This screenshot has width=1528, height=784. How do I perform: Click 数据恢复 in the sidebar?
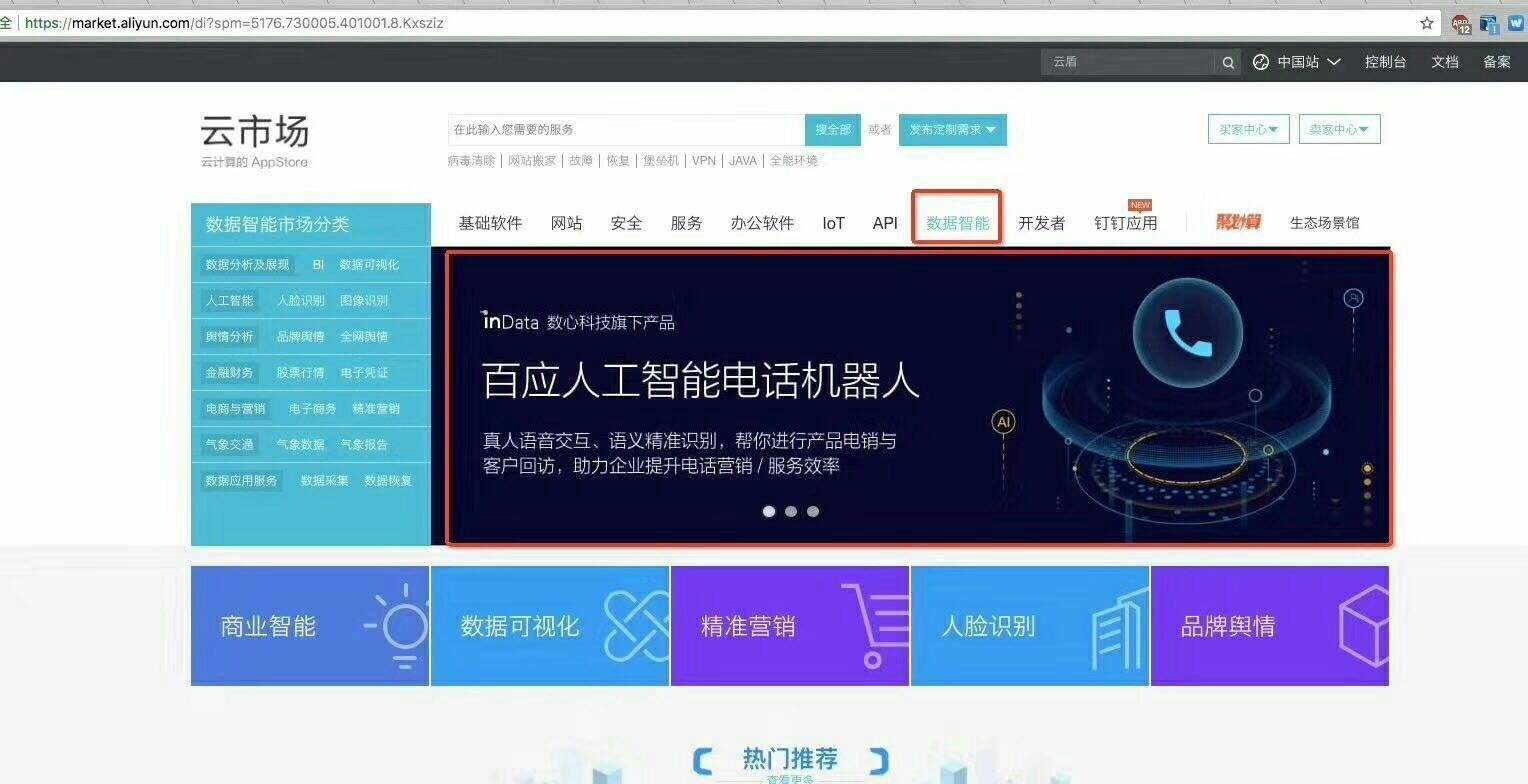point(388,481)
